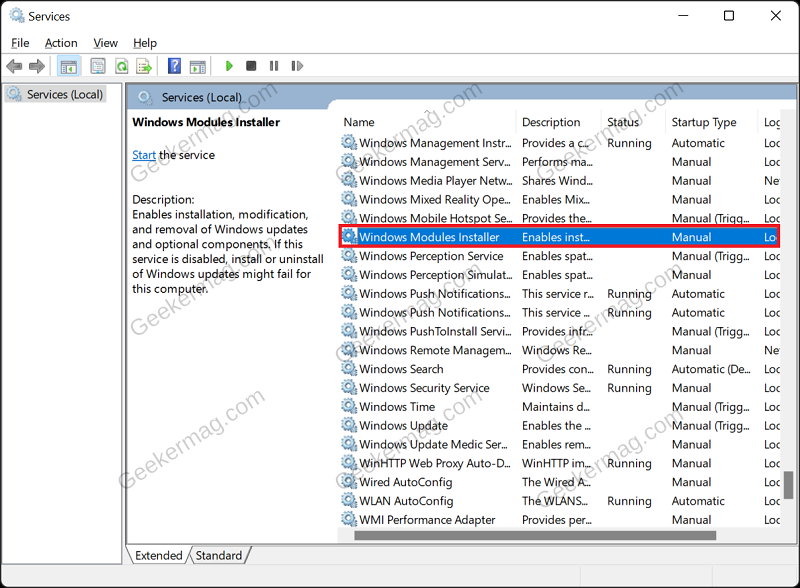This screenshot has width=800, height=588.
Task: Switch to the Standard tab
Action: click(x=219, y=555)
